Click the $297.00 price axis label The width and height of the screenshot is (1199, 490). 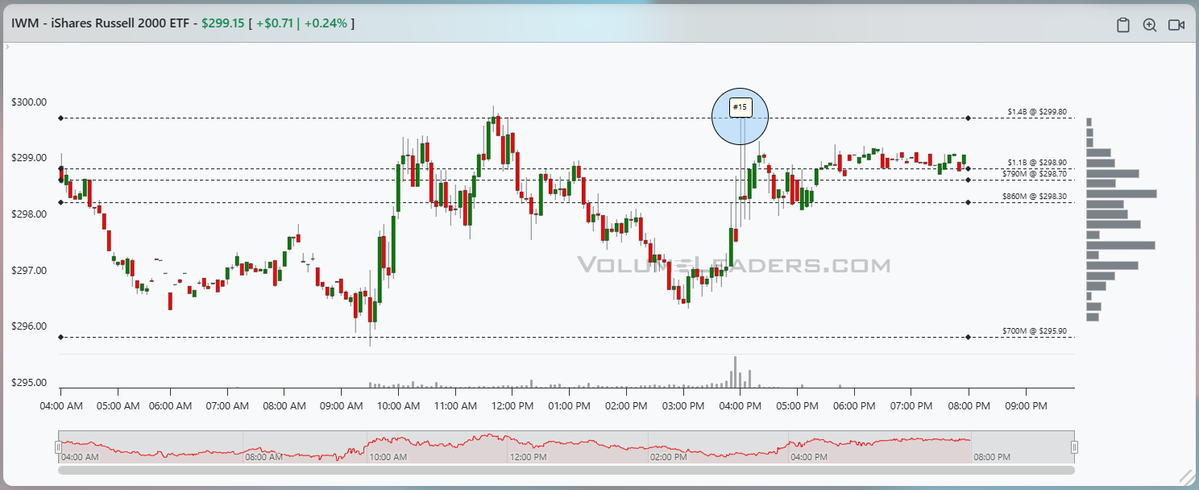click(29, 271)
